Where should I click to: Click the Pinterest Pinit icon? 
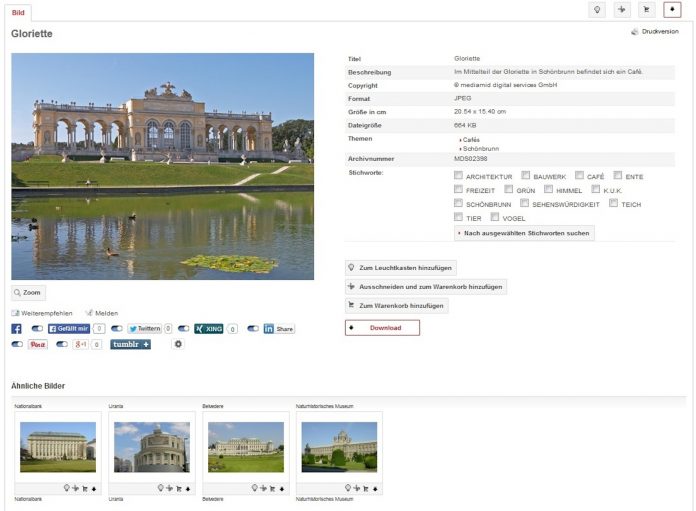coord(37,344)
